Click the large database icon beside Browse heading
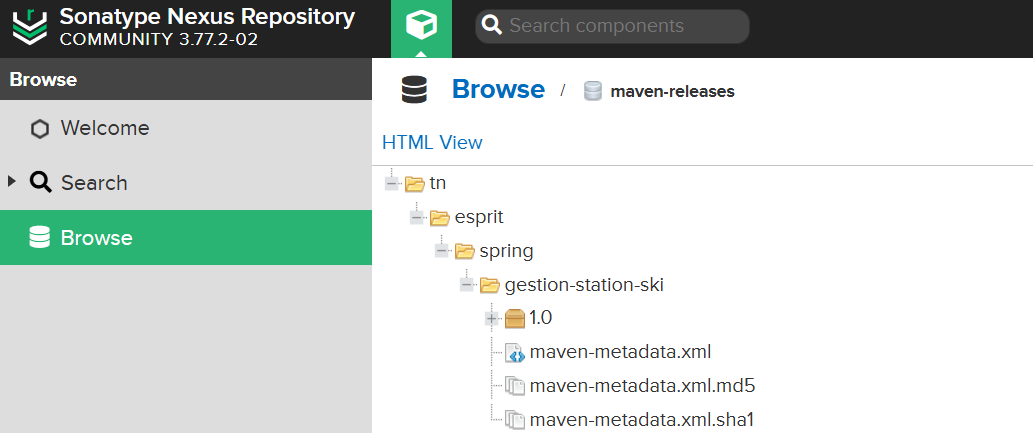The image size is (1033, 433). [414, 90]
